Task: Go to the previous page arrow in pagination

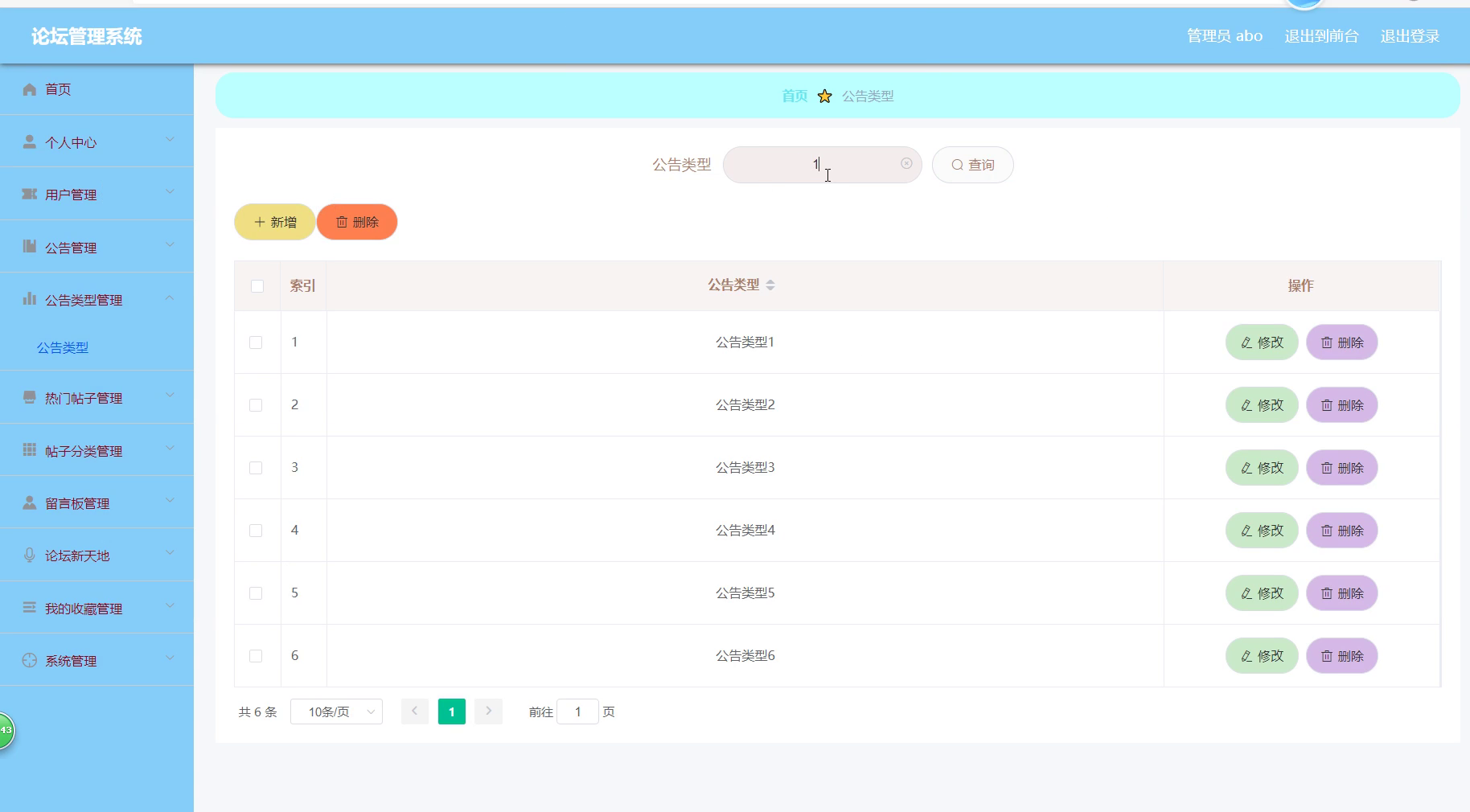Action: click(x=415, y=712)
